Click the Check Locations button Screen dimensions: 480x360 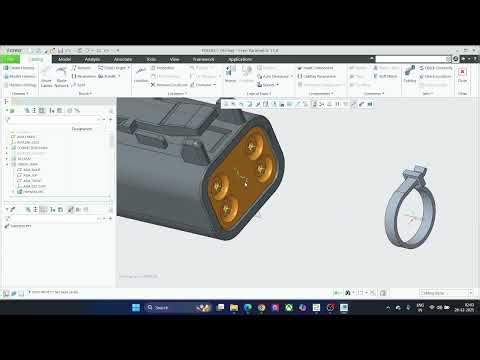coord(435,76)
